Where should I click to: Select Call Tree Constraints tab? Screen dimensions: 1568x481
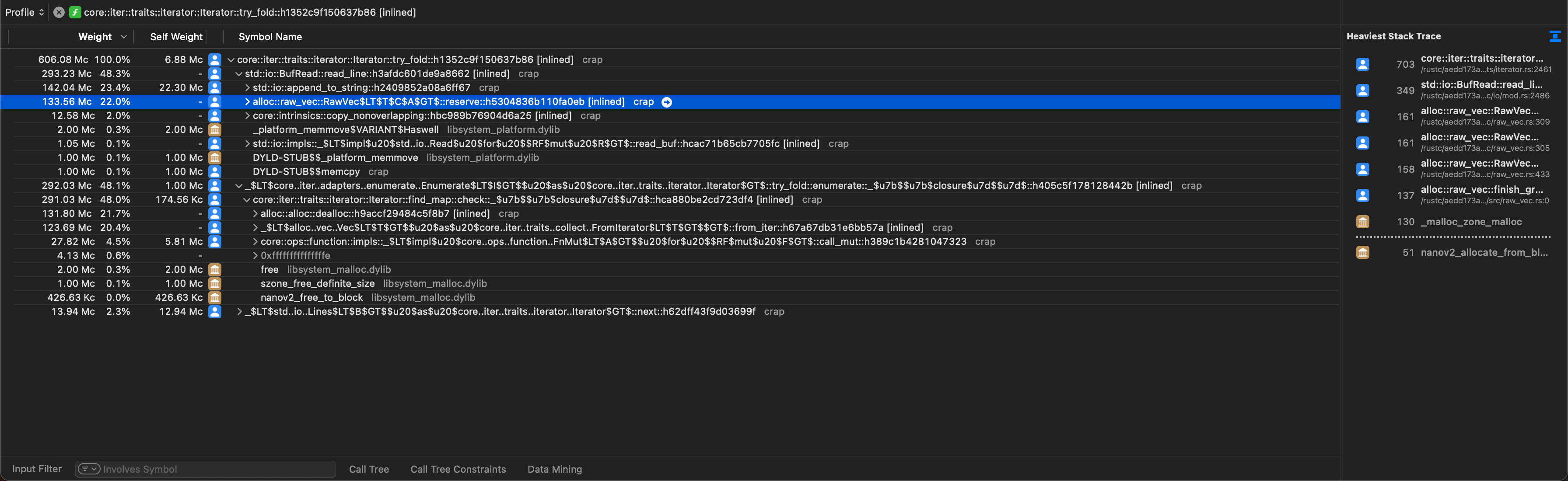[459, 468]
